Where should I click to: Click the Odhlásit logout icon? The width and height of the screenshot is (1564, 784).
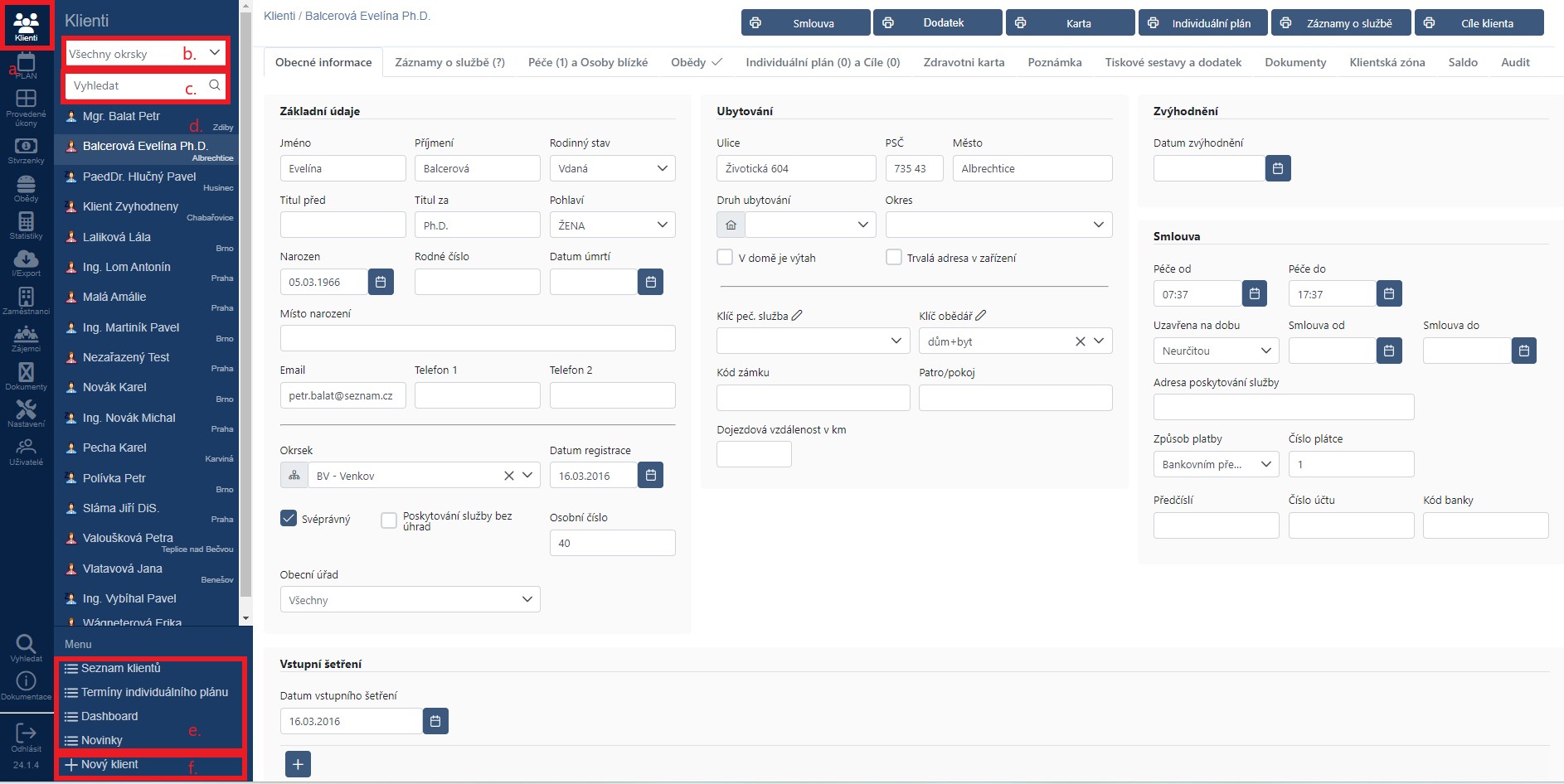pyautogui.click(x=26, y=734)
